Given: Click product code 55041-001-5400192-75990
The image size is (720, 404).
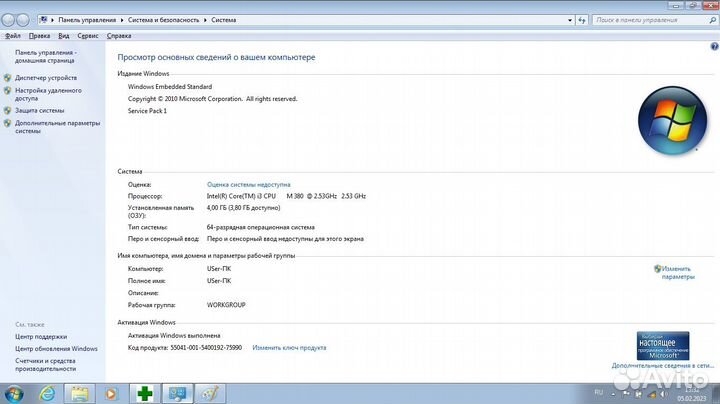Looking at the screenshot, I should coord(206,348).
